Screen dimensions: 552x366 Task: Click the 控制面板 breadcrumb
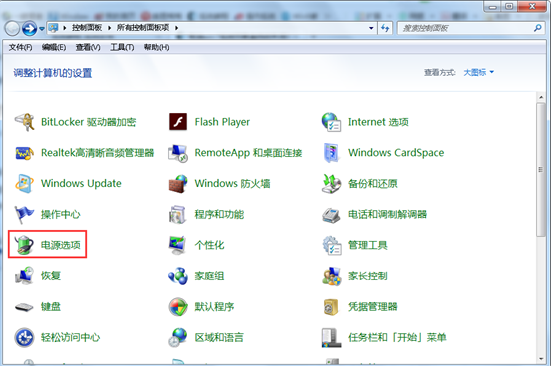coord(87,28)
